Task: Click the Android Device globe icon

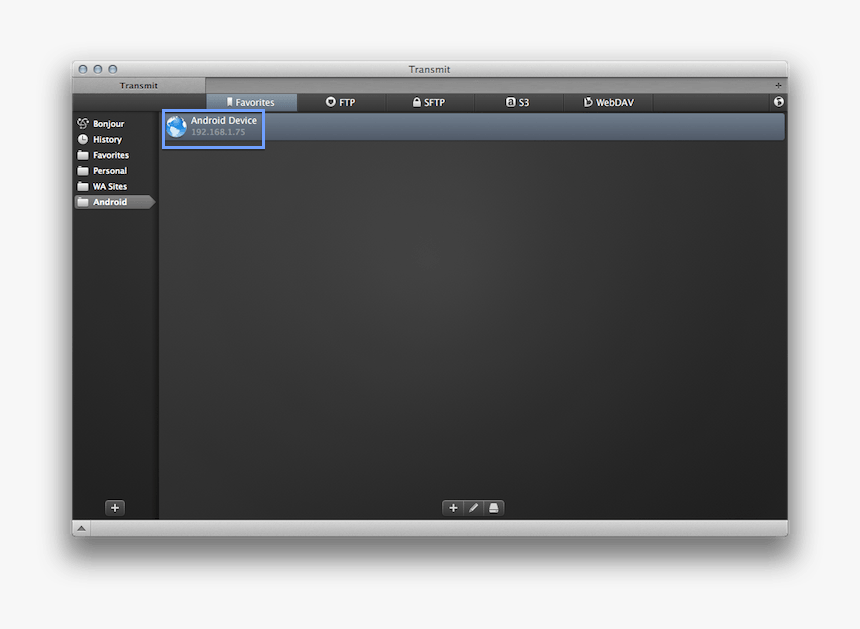Action: click(x=177, y=127)
